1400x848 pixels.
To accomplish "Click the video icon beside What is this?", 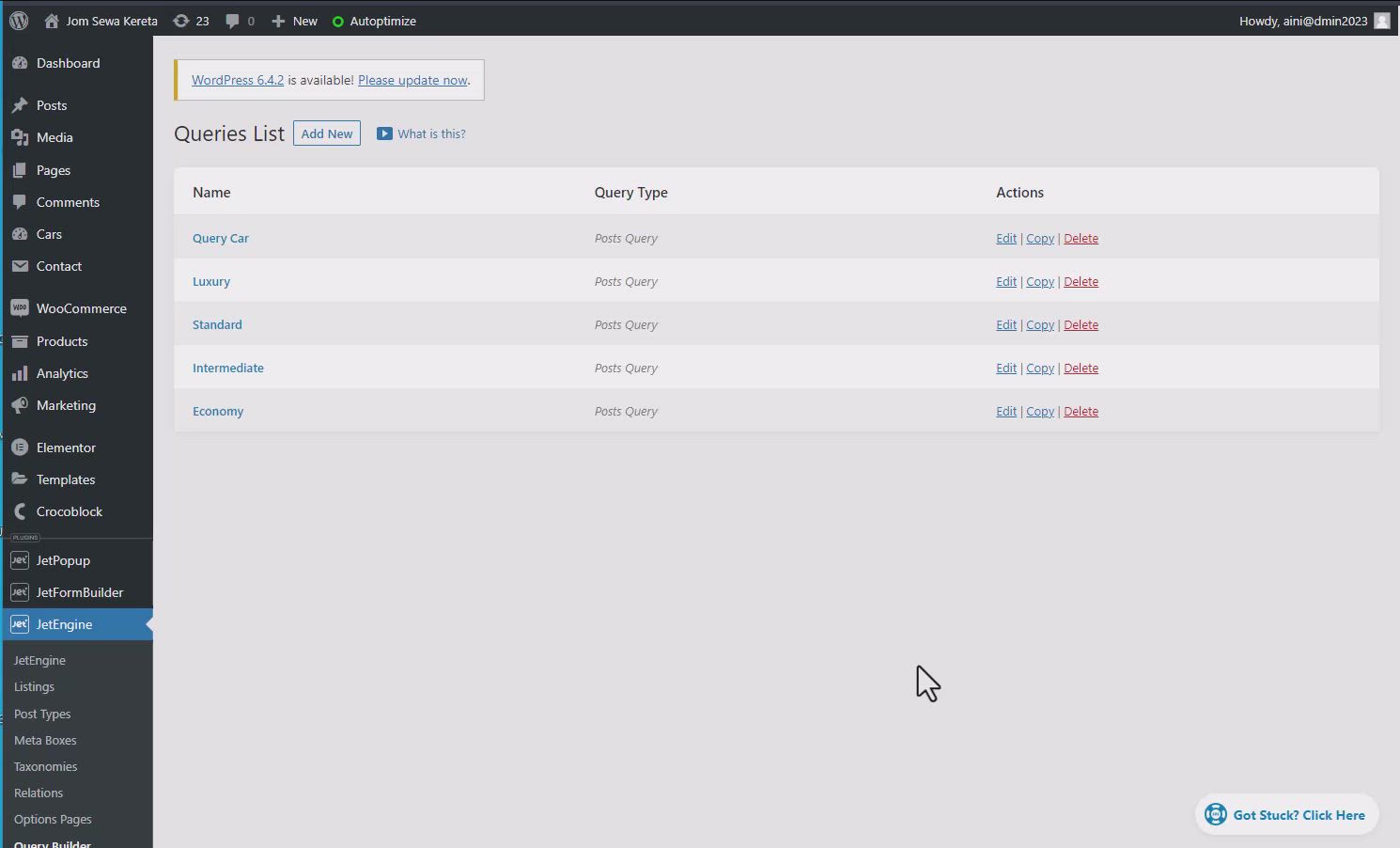I will tap(384, 133).
